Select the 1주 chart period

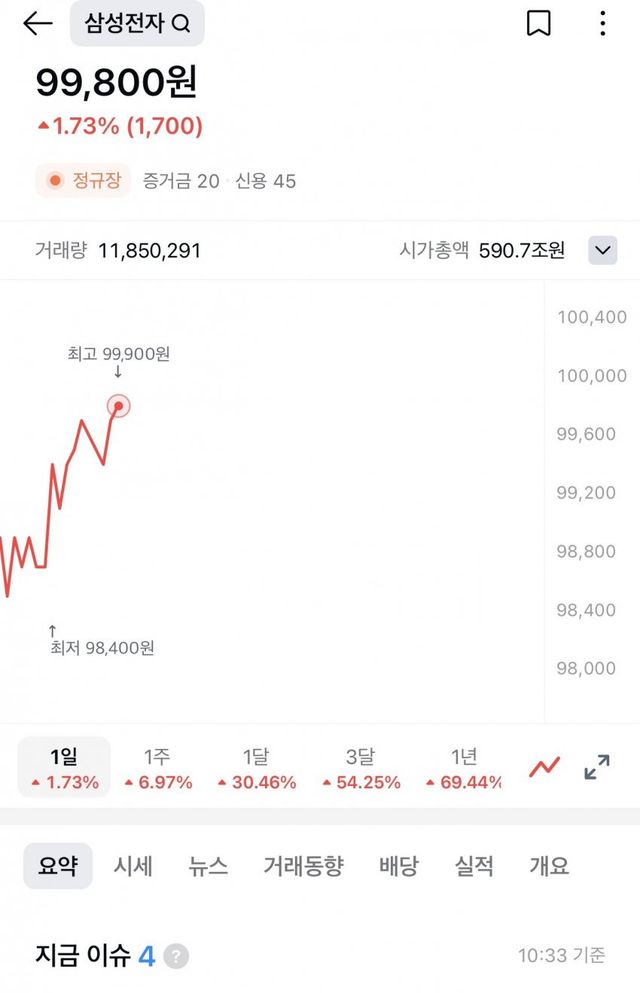pyautogui.click(x=157, y=768)
